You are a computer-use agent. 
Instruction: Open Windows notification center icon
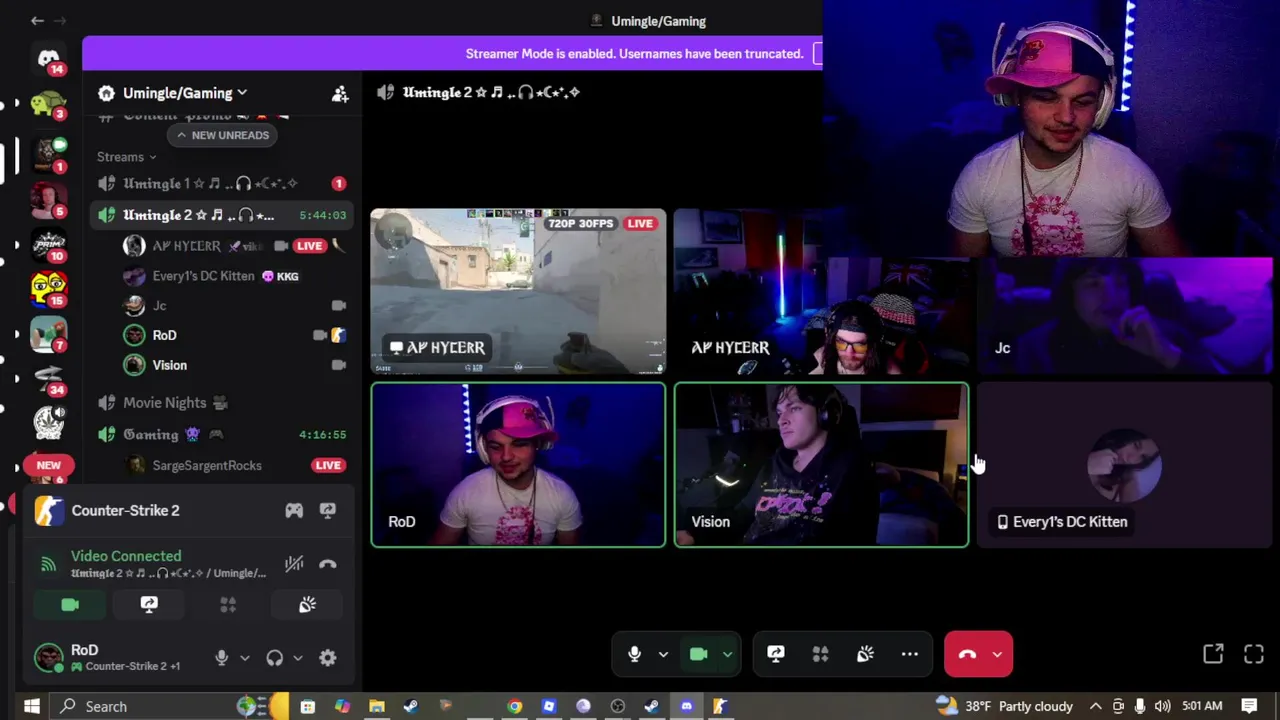[1249, 706]
